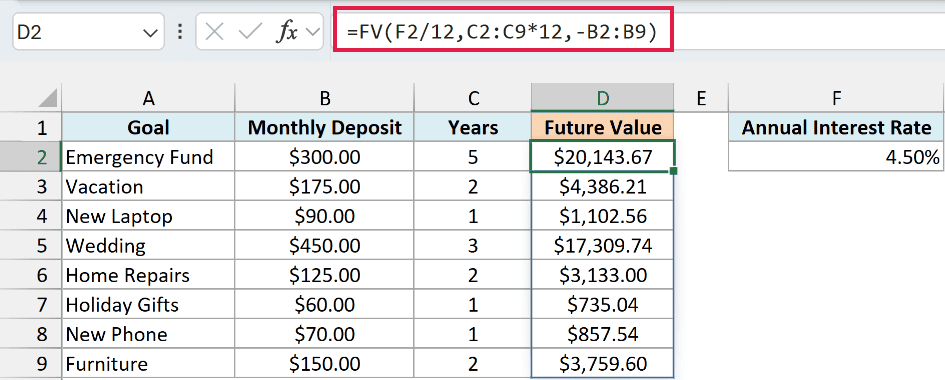The height and width of the screenshot is (380, 945).
Task: Select column D header
Action: (602, 98)
